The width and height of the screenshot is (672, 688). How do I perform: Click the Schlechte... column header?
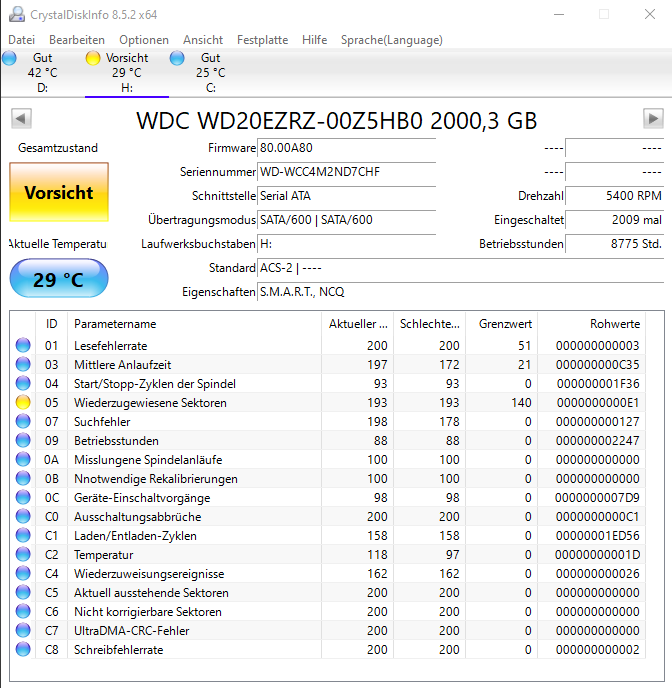pos(429,324)
